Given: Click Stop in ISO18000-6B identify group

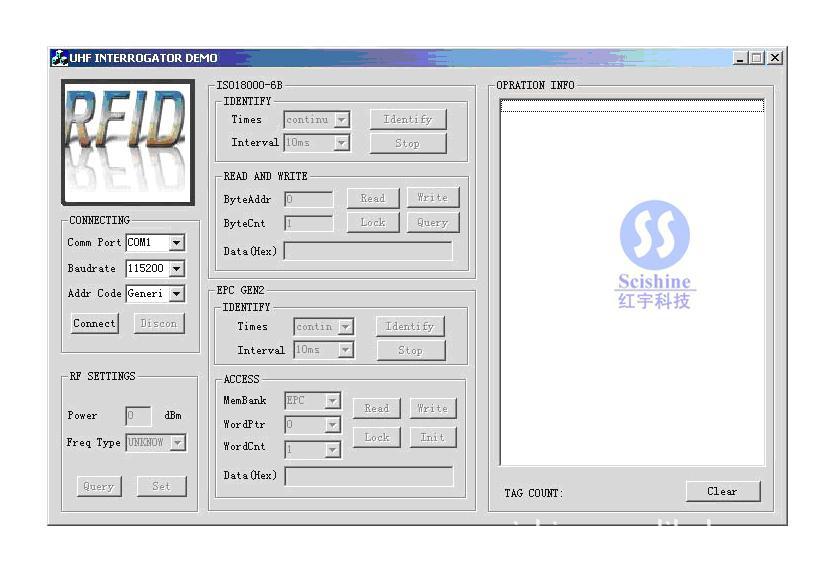Looking at the screenshot, I should pos(407,143).
